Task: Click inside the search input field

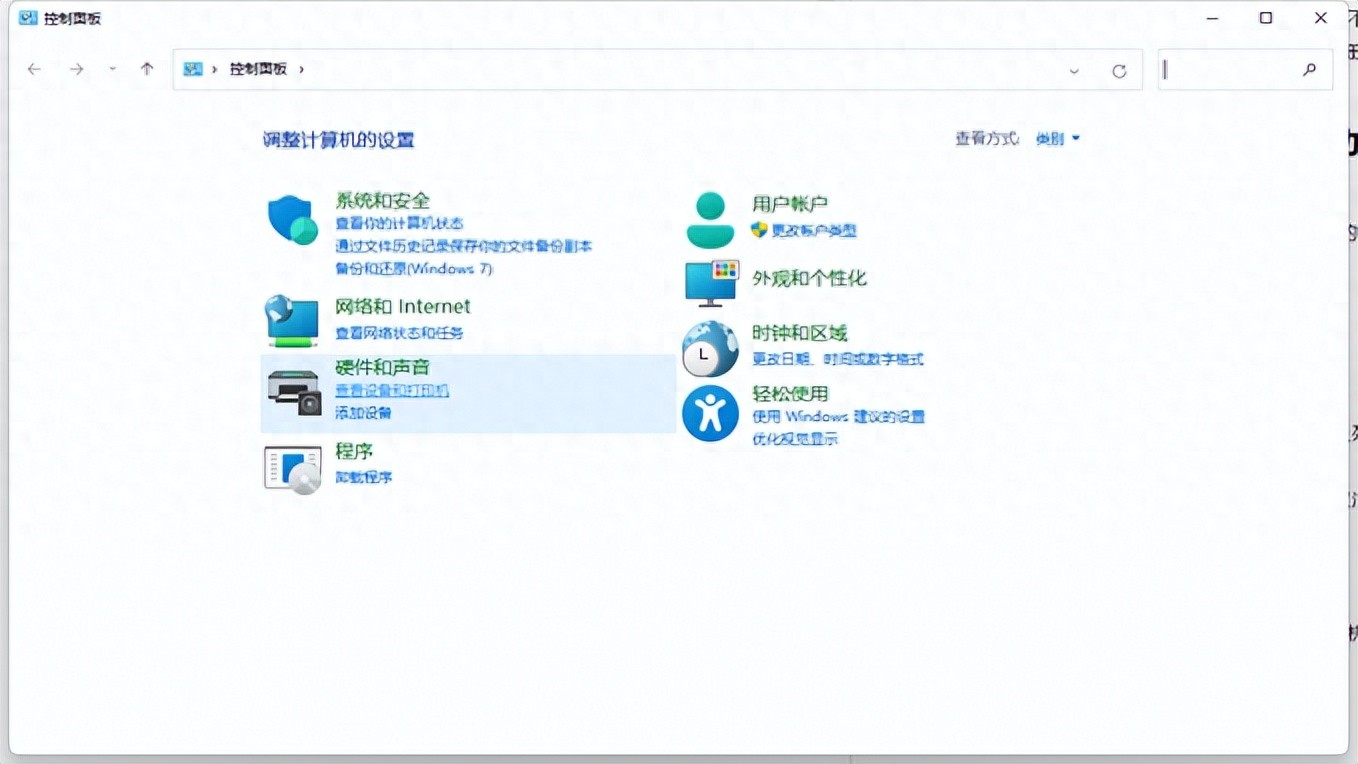Action: click(1230, 69)
